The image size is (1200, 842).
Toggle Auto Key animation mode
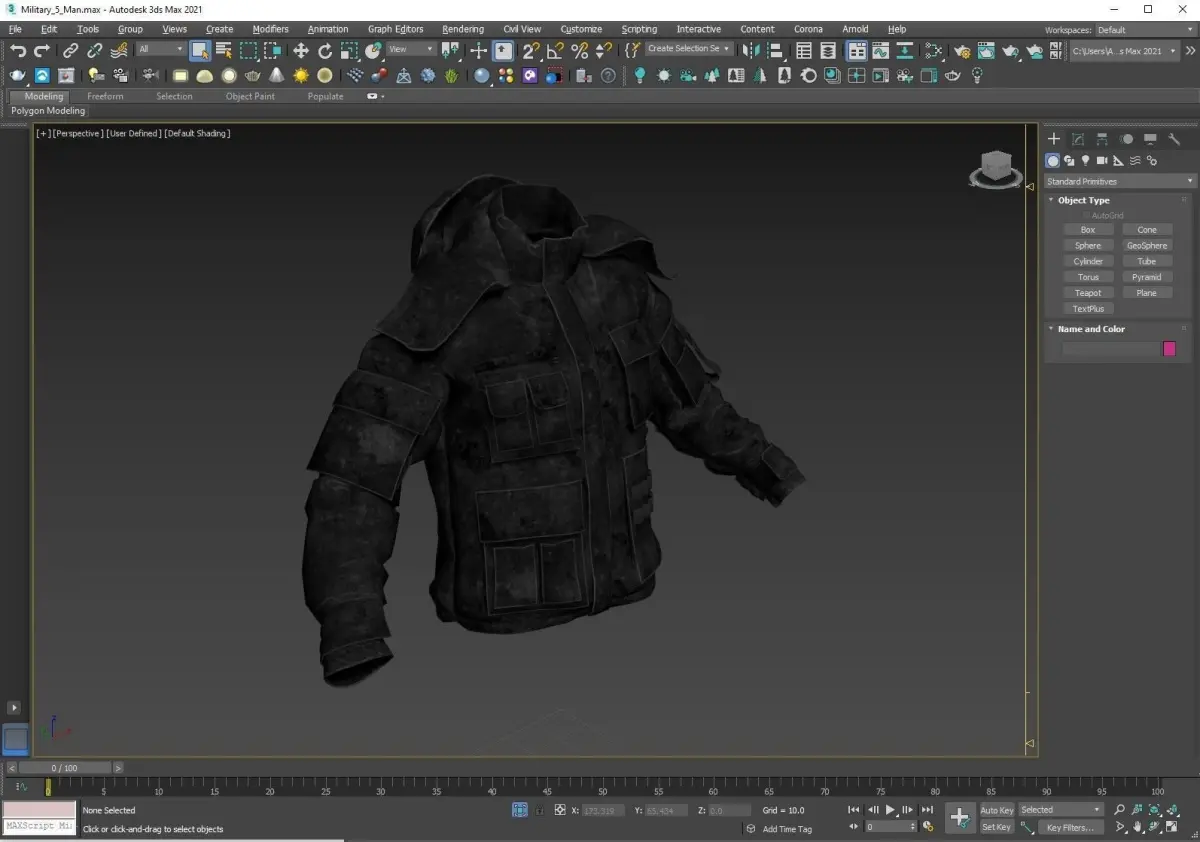[996, 810]
